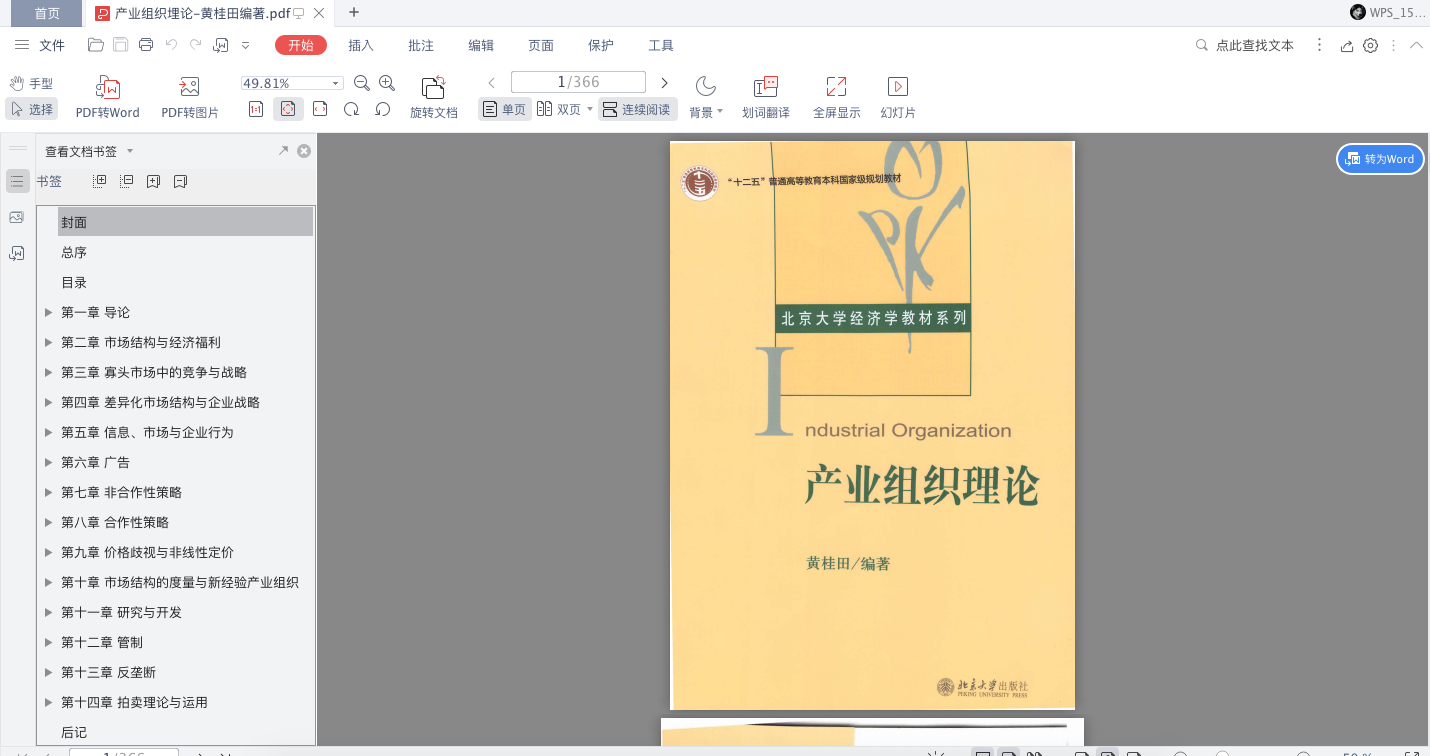Collapse all bookmarks in the panel
The image size is (1430, 756).
coord(126,181)
